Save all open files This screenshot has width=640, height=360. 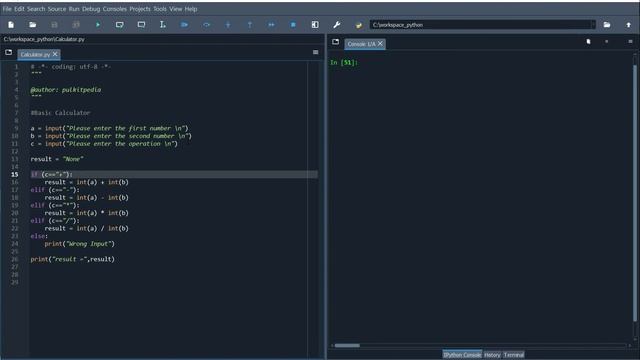[x=76, y=25]
